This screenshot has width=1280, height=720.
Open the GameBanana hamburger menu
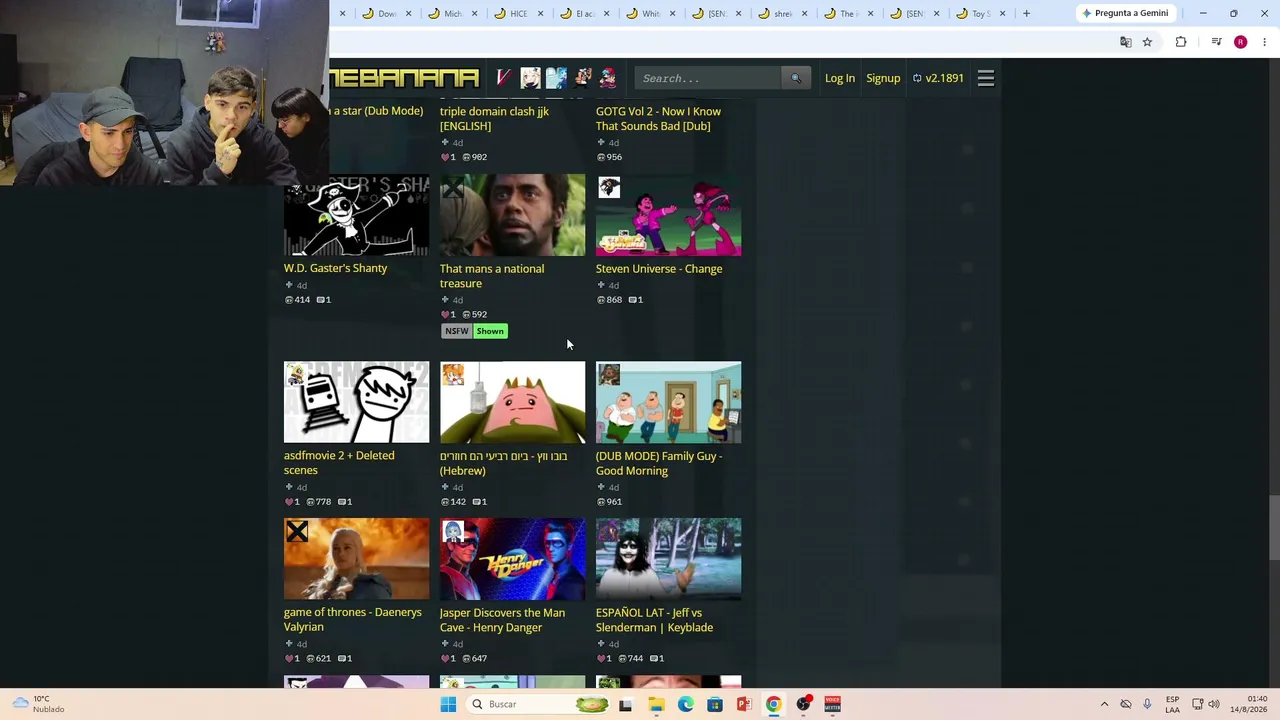pyautogui.click(x=985, y=78)
